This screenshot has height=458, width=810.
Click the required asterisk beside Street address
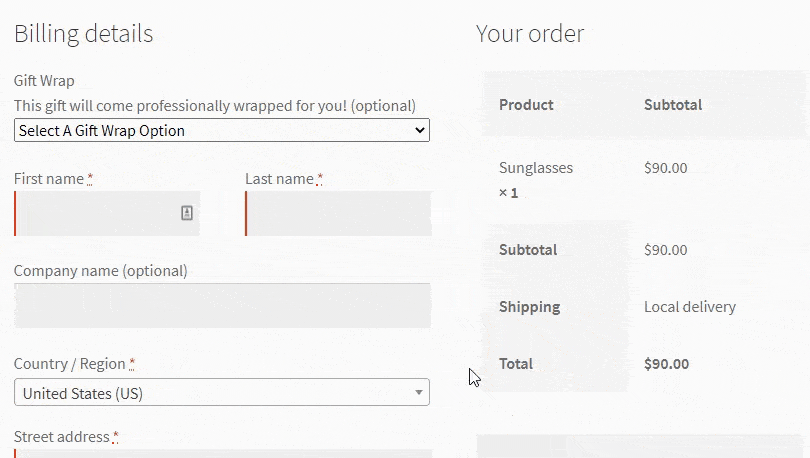115,437
